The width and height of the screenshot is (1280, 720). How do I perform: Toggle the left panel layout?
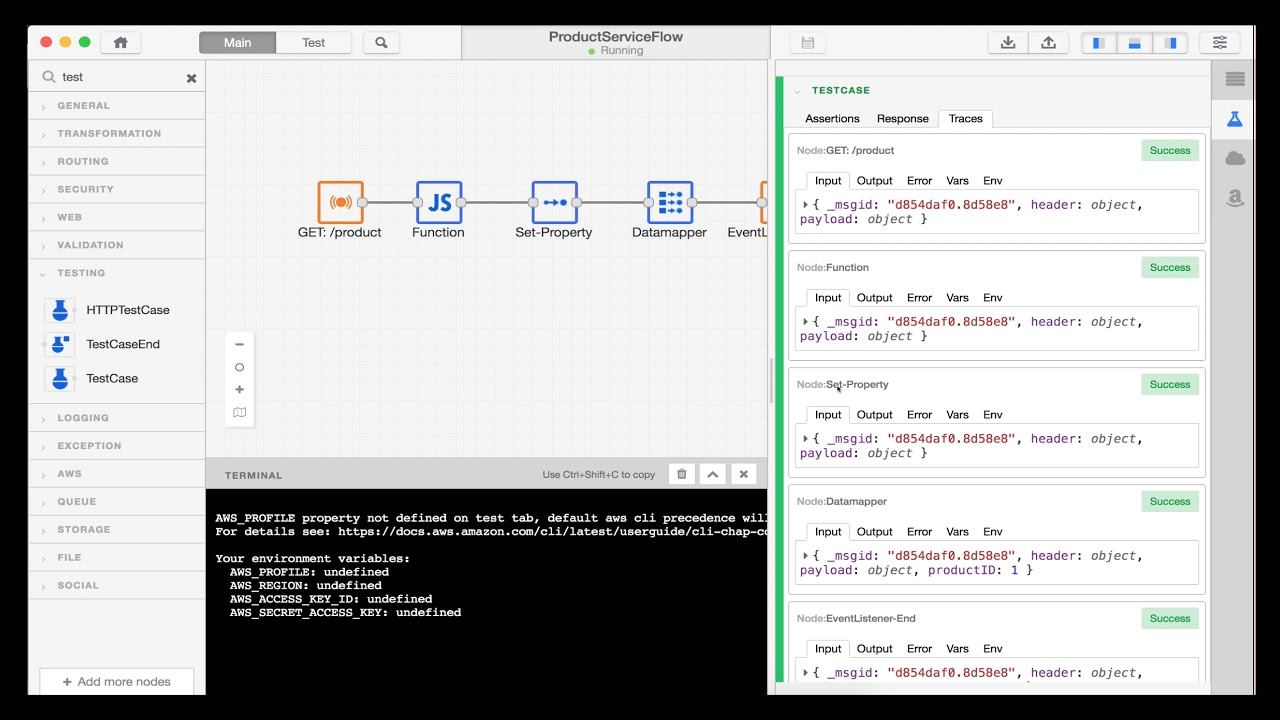1099,43
